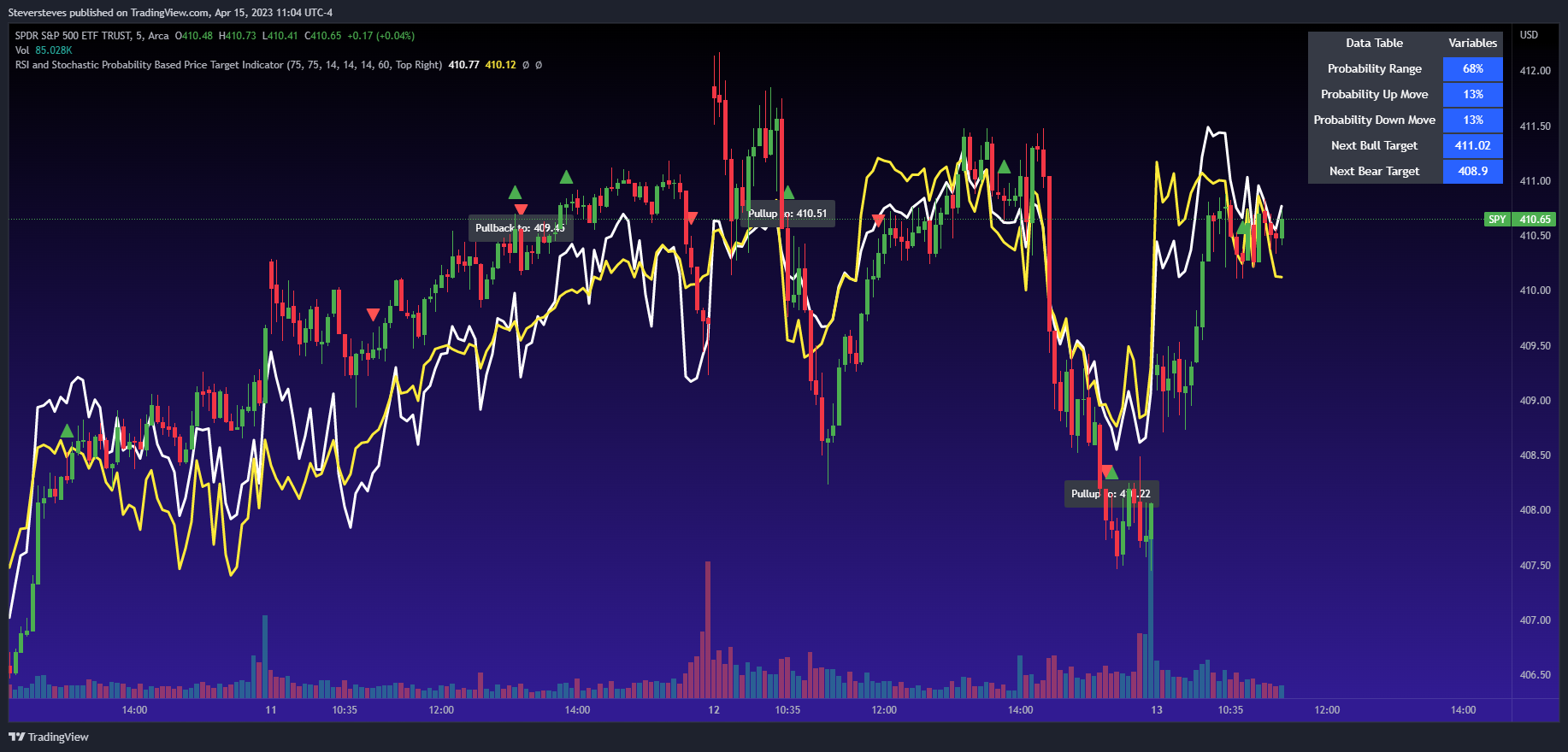Click the high value H410.73 in the legend
Screen dimensions: 1568x752
[x=238, y=36]
